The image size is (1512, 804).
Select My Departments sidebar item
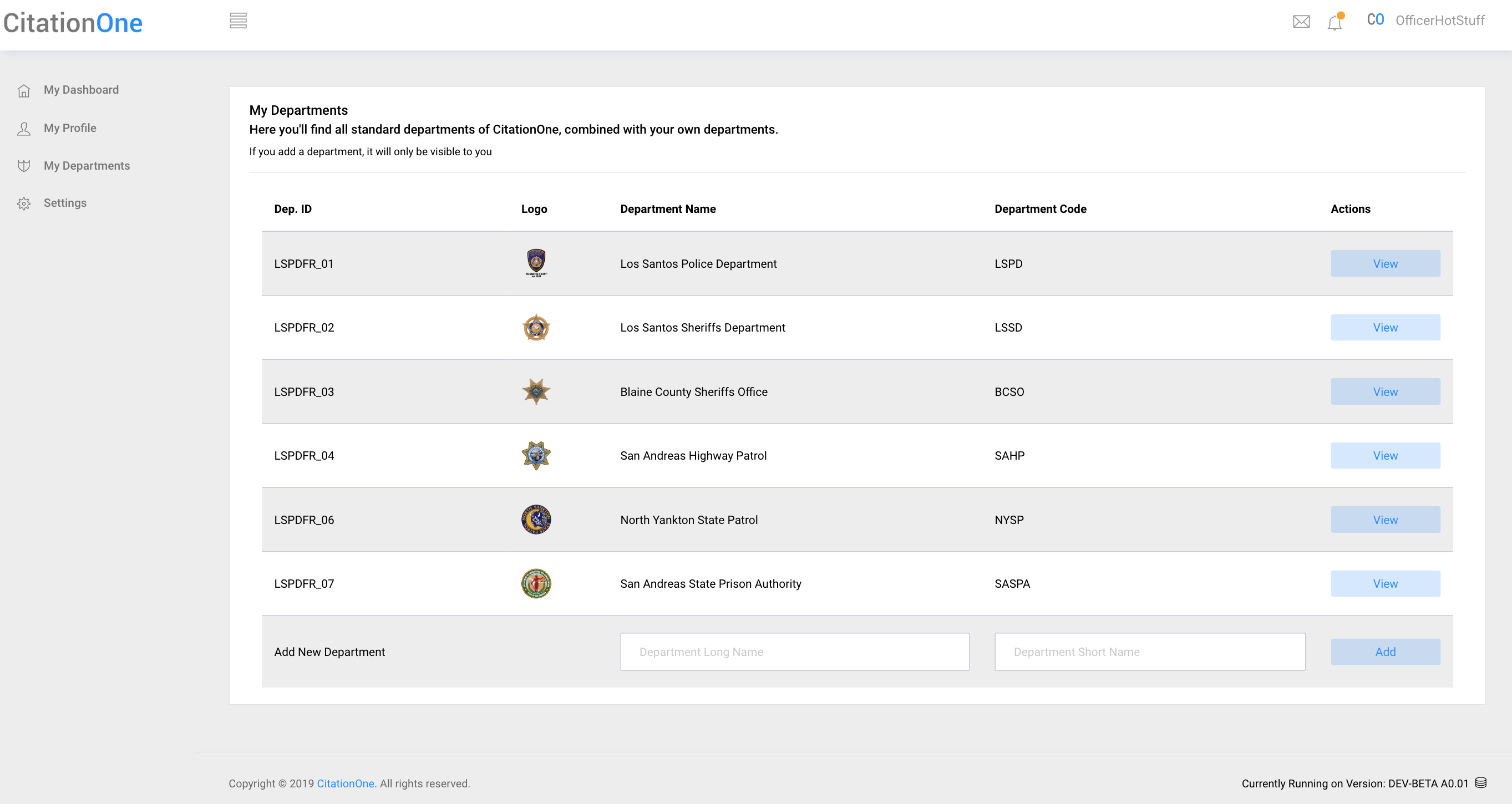coord(87,165)
